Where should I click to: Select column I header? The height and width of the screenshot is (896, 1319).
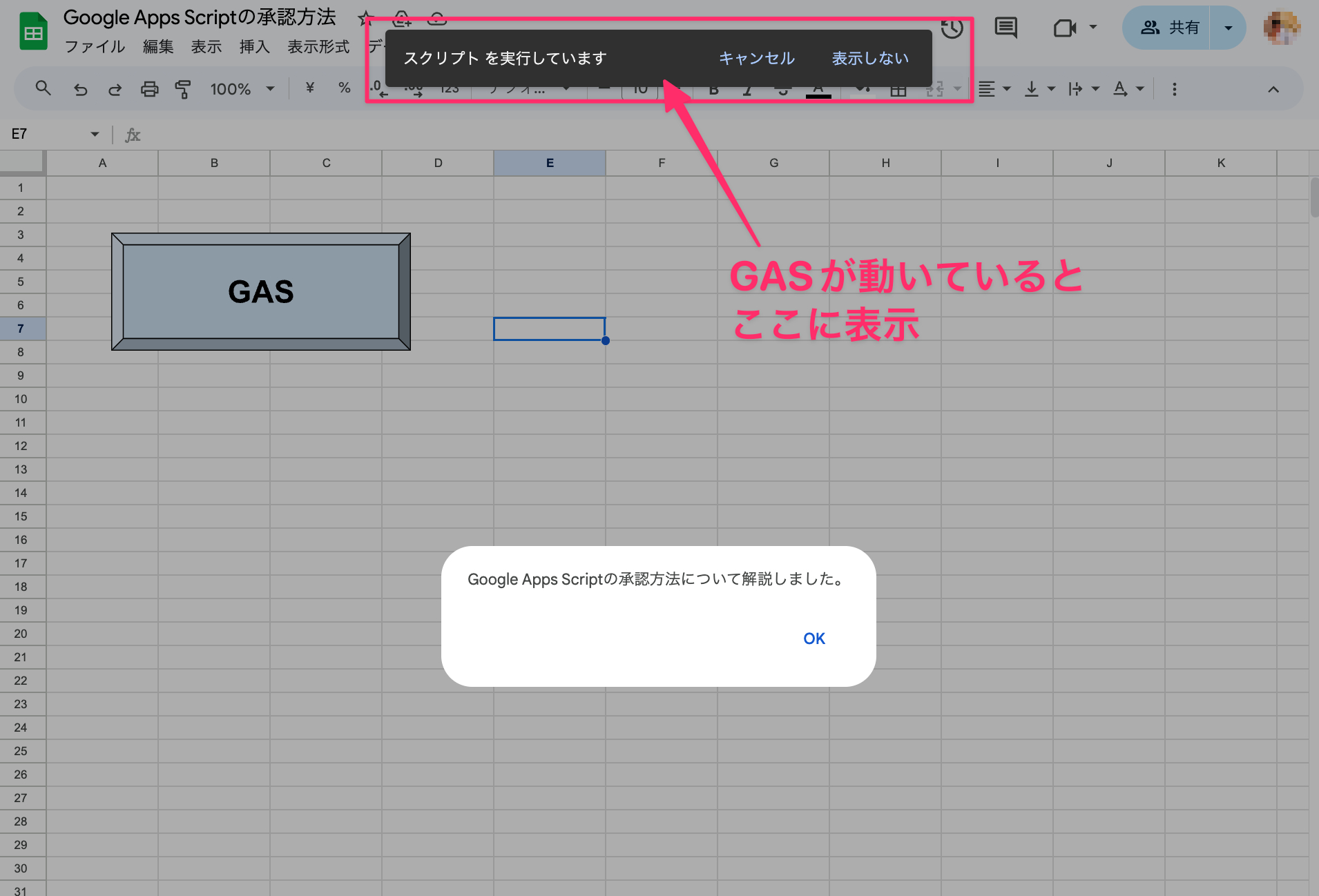coord(997,163)
